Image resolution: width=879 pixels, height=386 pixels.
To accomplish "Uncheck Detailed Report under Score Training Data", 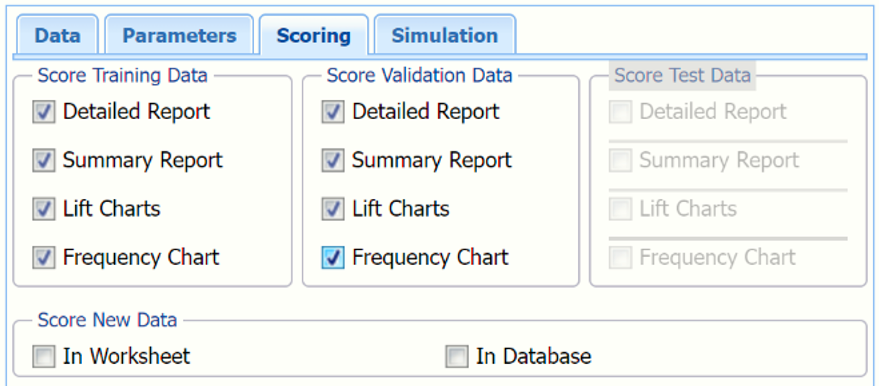I will pyautogui.click(x=44, y=112).
